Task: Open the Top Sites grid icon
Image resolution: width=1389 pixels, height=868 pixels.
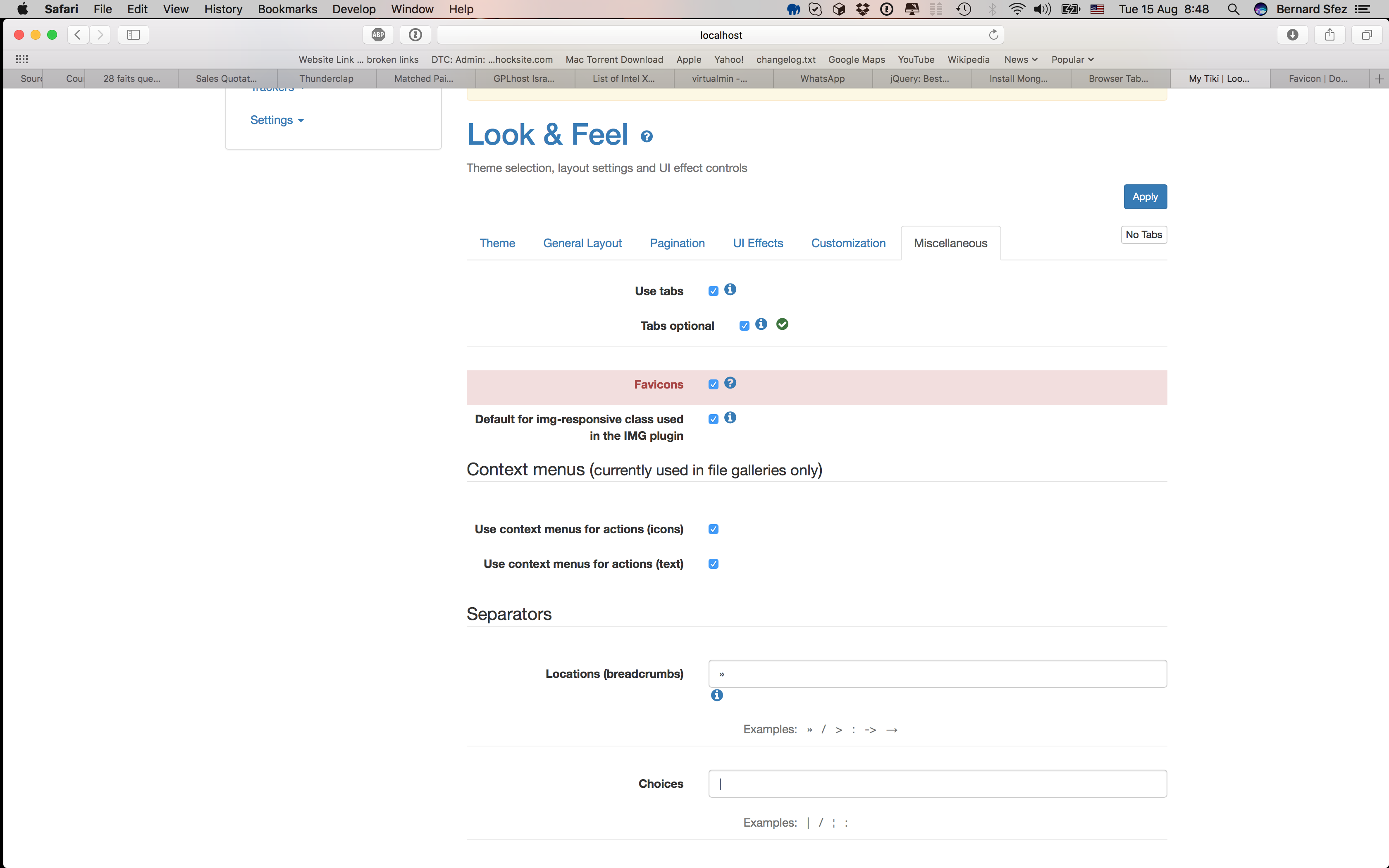Action: tap(22, 59)
